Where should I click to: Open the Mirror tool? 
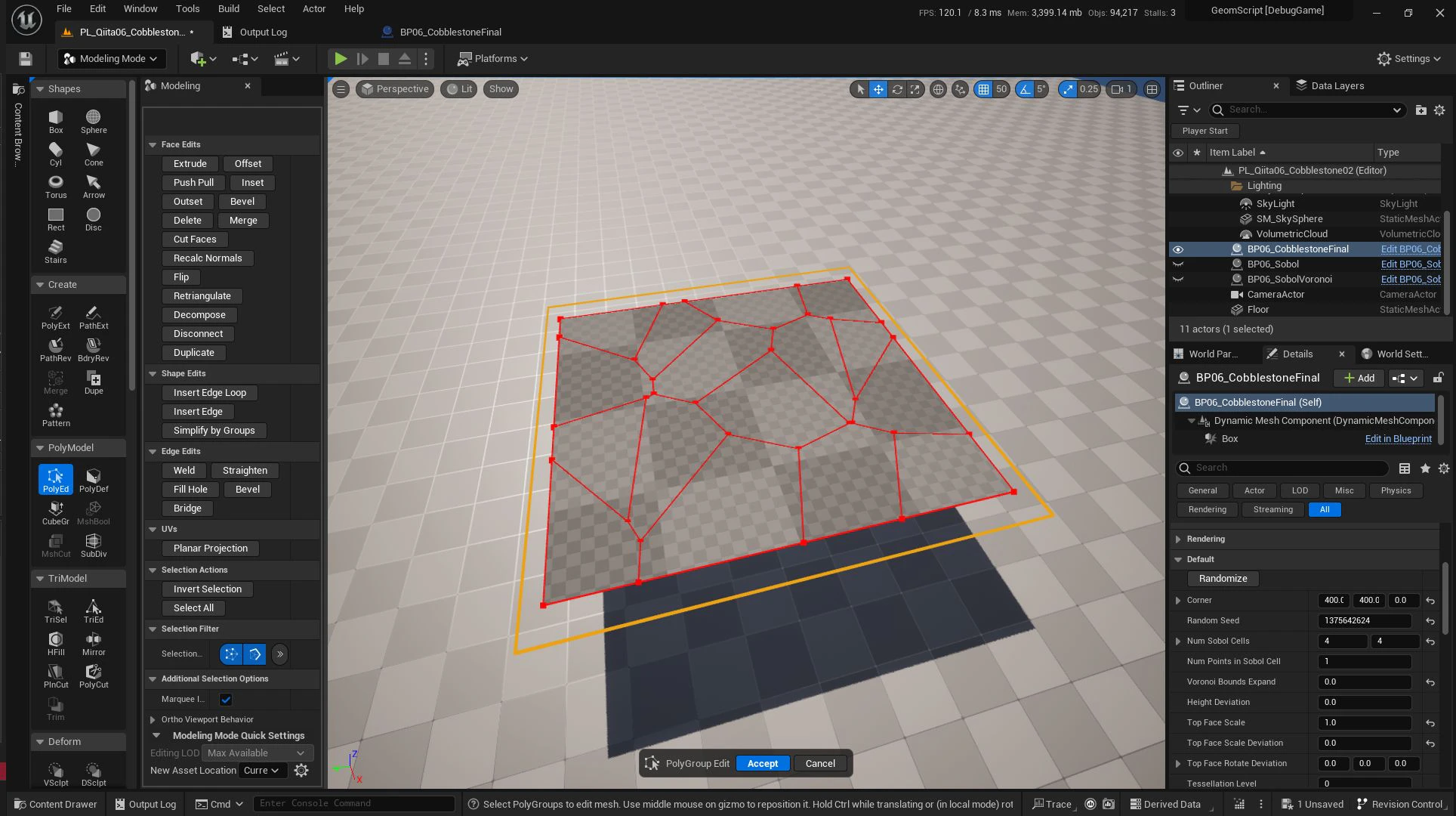[x=94, y=643]
